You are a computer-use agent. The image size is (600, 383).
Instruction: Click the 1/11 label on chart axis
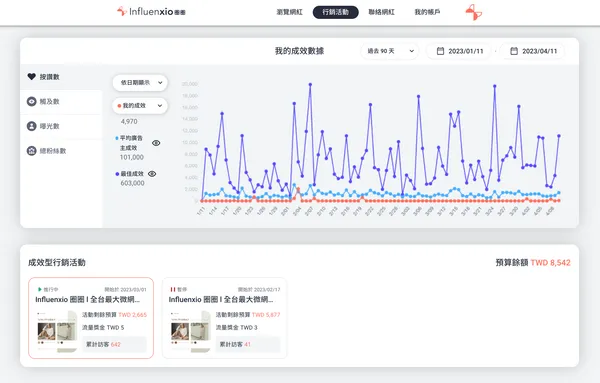point(201,211)
